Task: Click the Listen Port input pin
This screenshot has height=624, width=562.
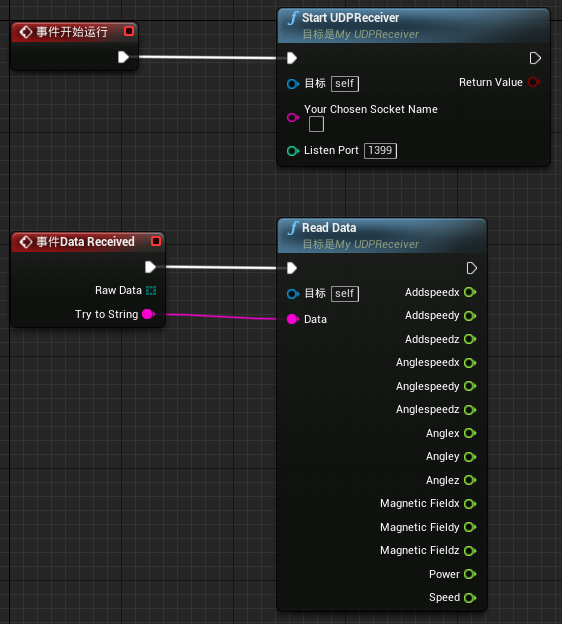Action: click(x=293, y=151)
